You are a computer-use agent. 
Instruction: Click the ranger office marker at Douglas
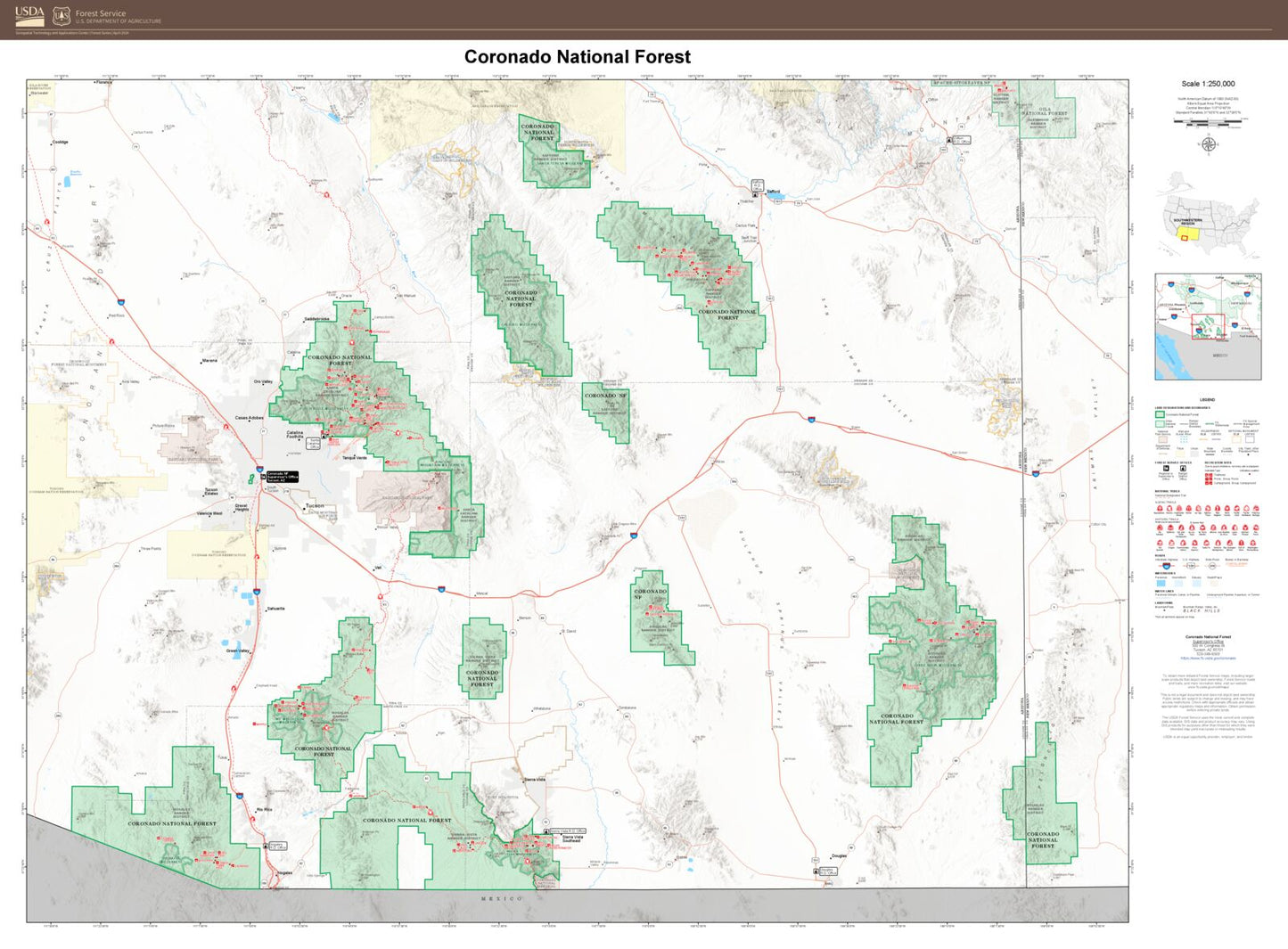[816, 871]
